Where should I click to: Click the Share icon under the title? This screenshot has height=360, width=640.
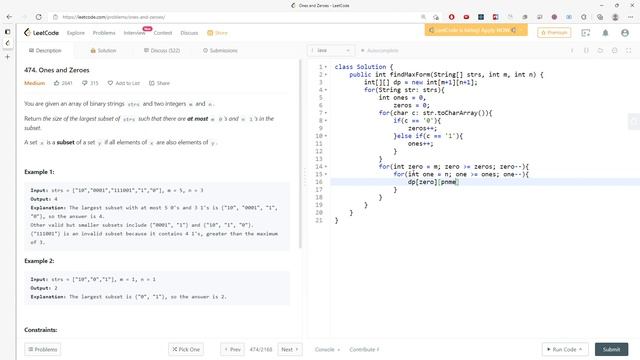(151, 83)
